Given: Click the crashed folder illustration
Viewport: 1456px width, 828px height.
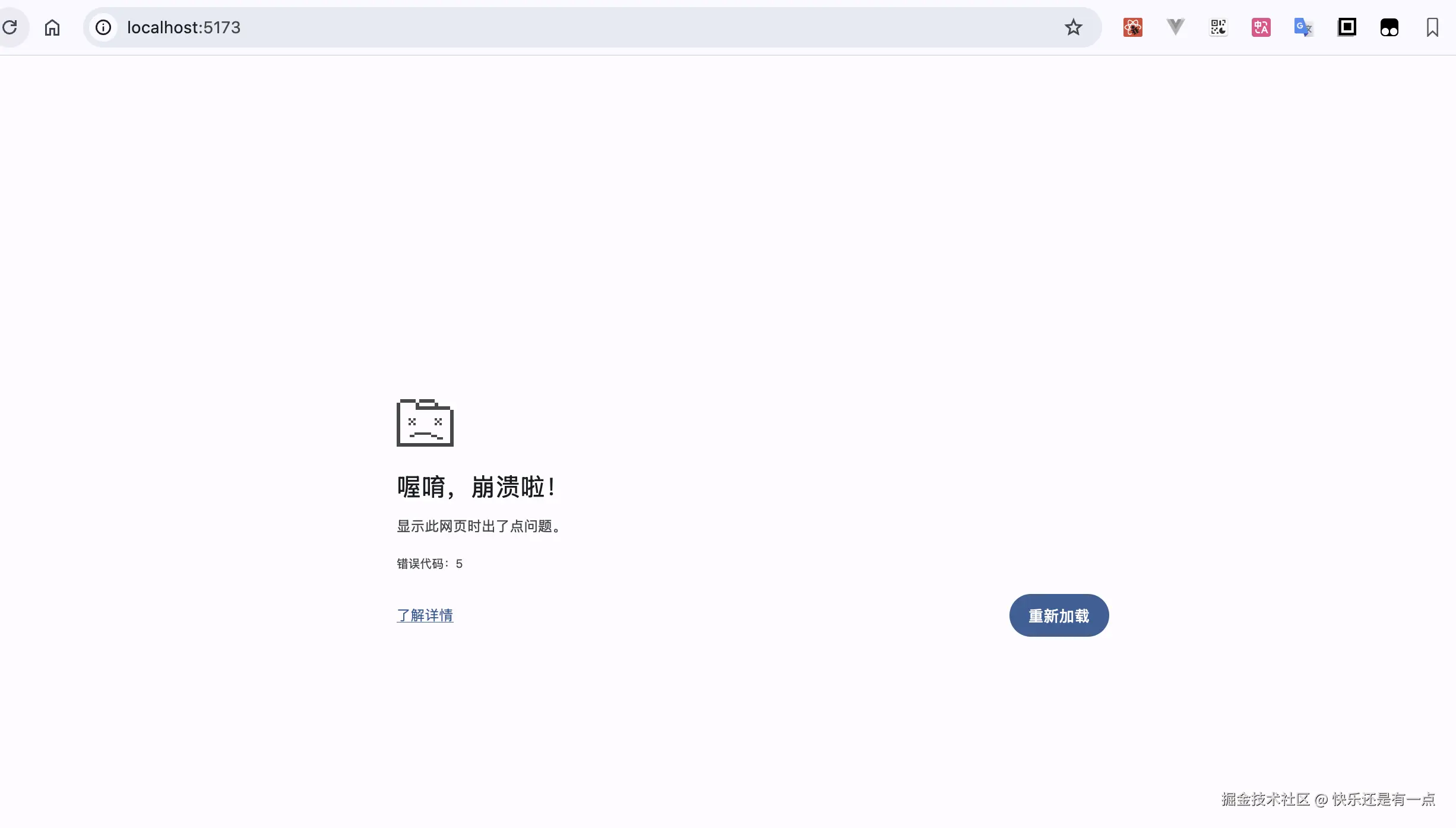Looking at the screenshot, I should (425, 422).
